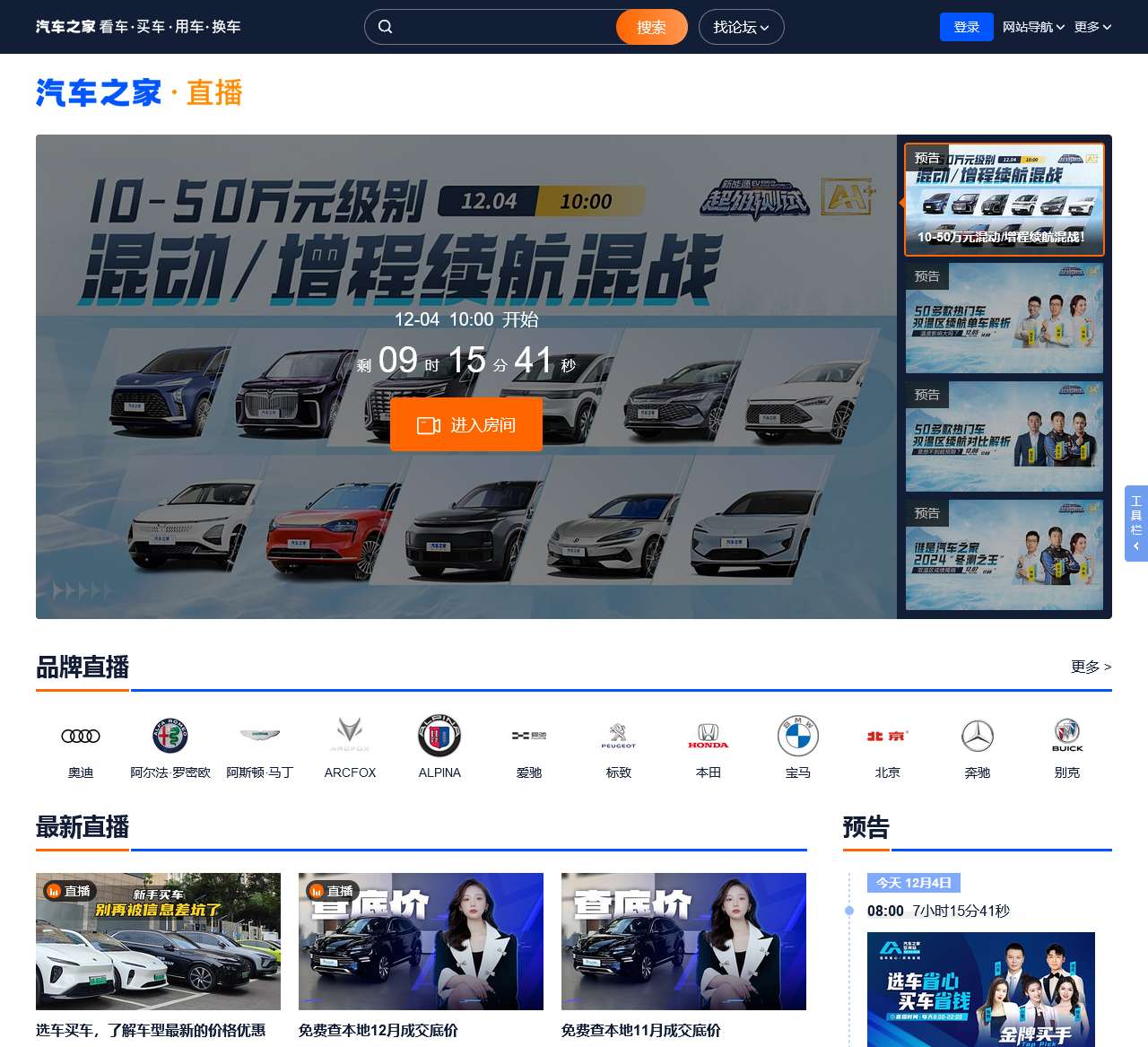This screenshot has width=1148, height=1047.
Task: Open the Aston Martin brand logo
Action: [260, 737]
